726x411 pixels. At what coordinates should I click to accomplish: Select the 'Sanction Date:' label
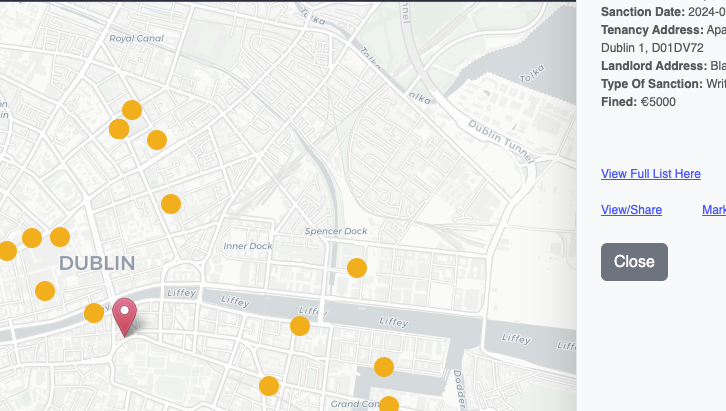(643, 12)
